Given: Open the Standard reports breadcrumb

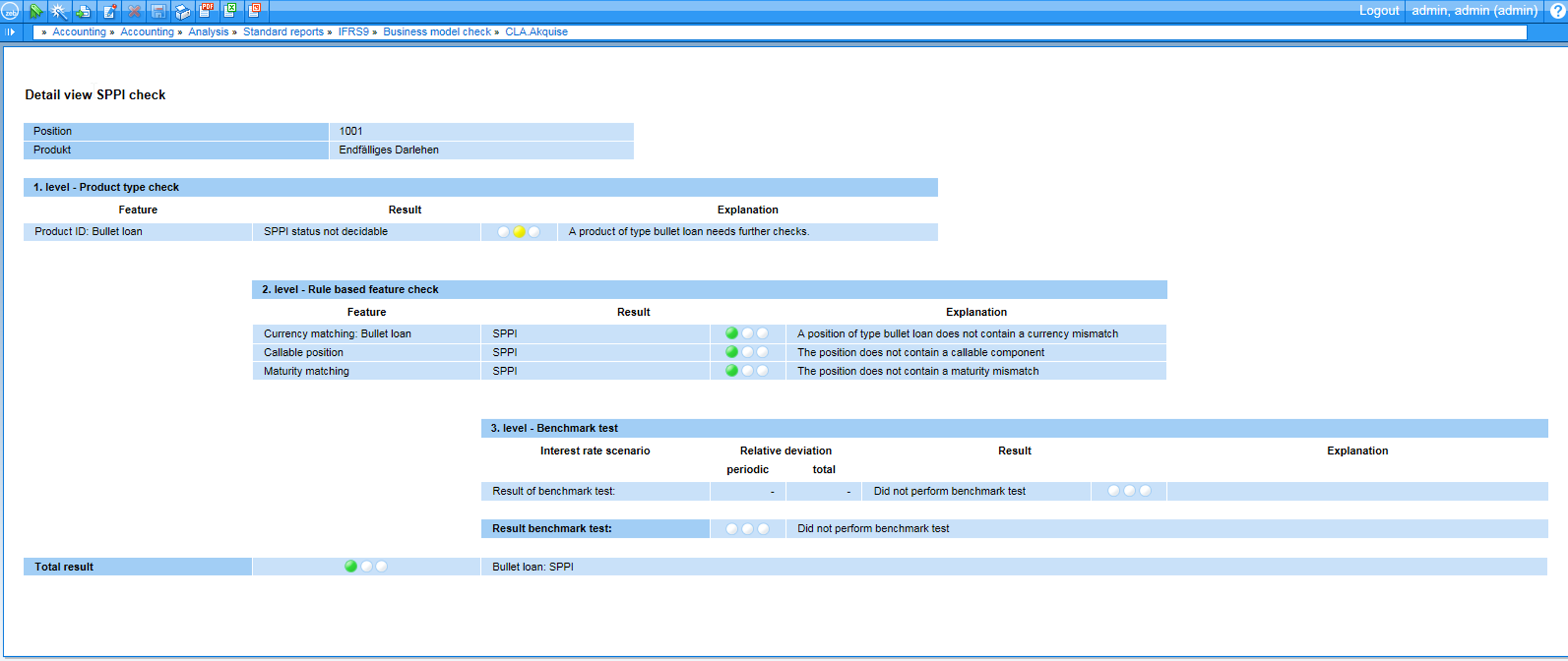Looking at the screenshot, I should tap(283, 32).
